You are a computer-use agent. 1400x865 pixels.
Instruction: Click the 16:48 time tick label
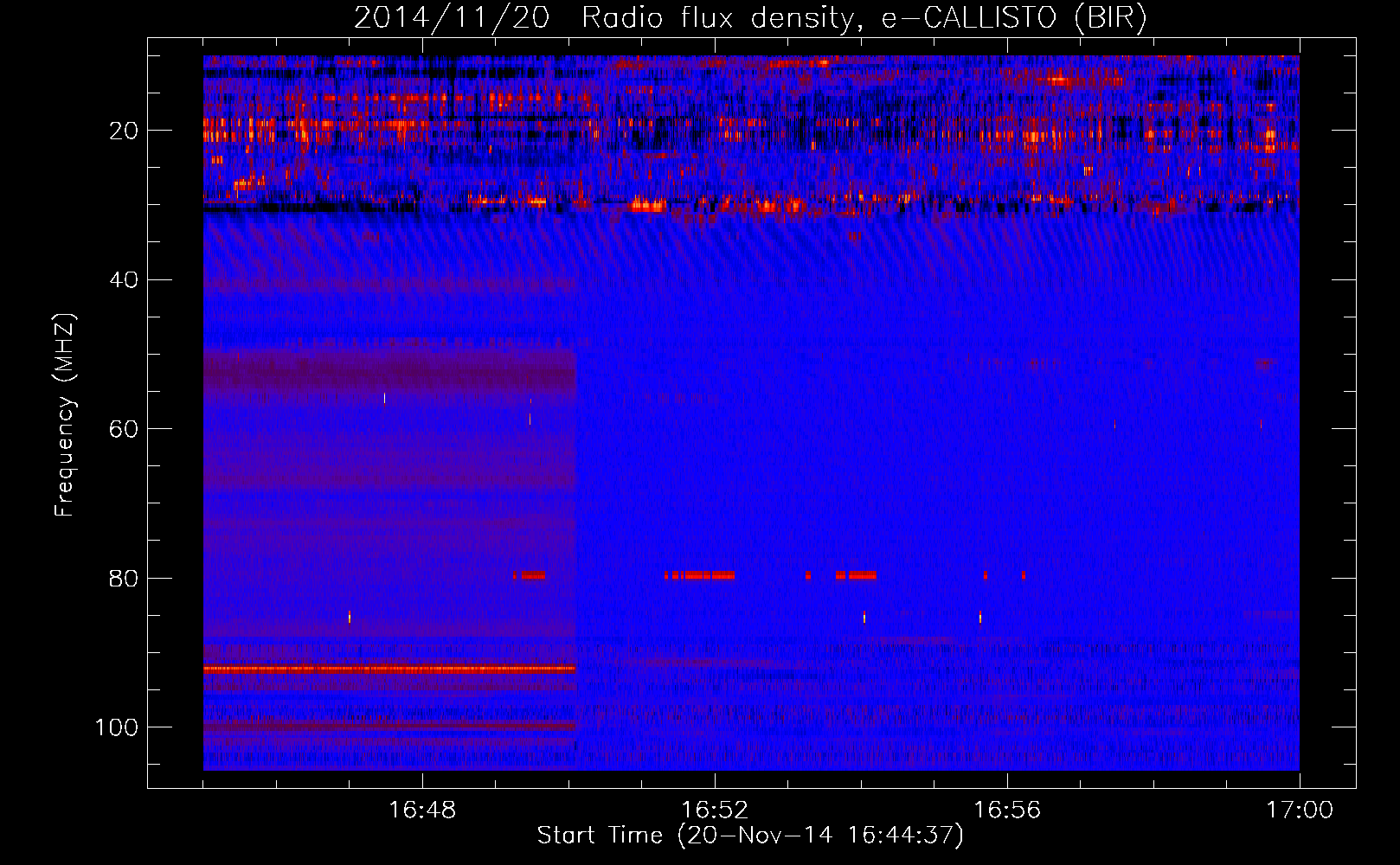click(422, 811)
